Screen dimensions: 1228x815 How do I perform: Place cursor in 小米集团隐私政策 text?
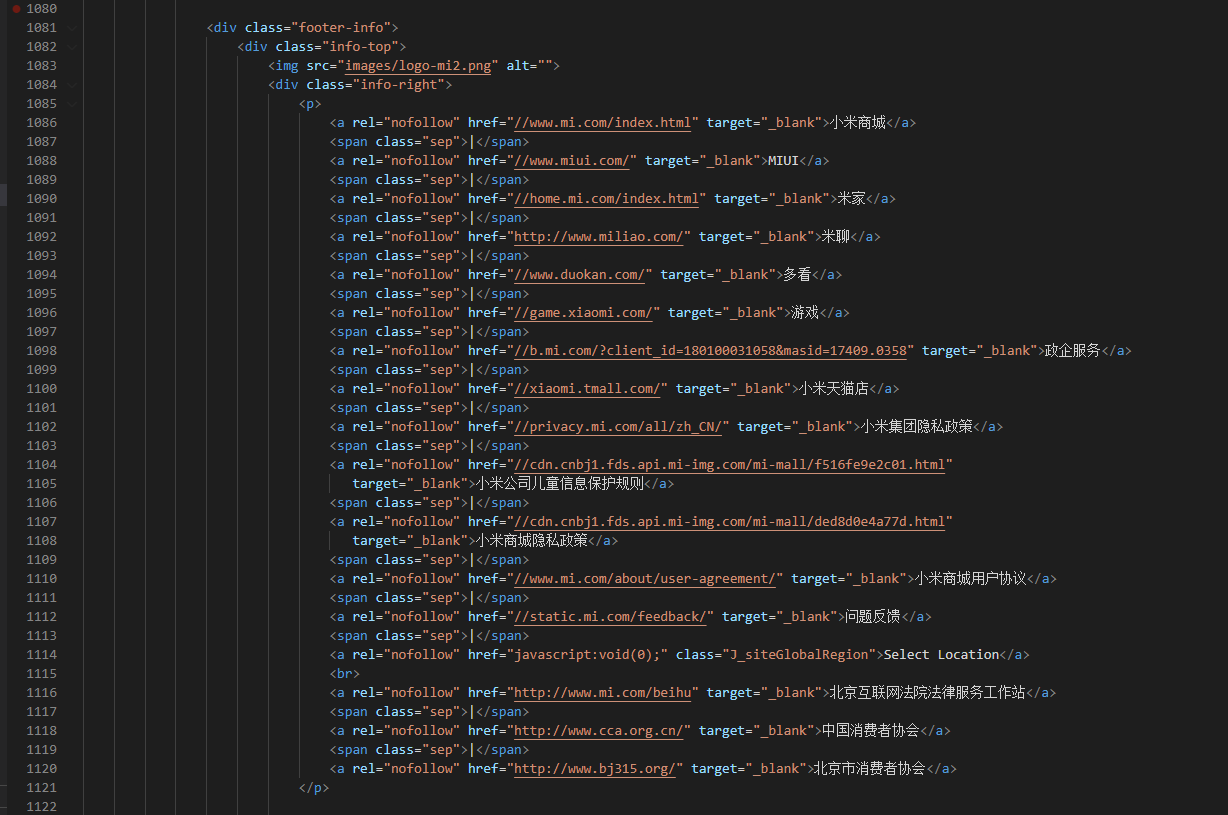point(916,426)
